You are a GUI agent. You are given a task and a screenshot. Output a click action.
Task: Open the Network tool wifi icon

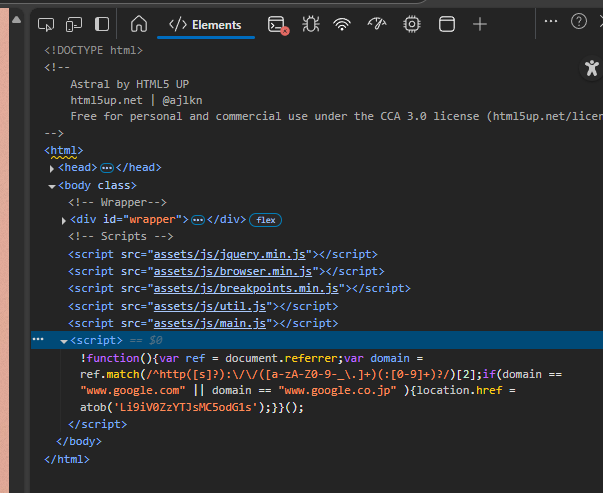342,25
